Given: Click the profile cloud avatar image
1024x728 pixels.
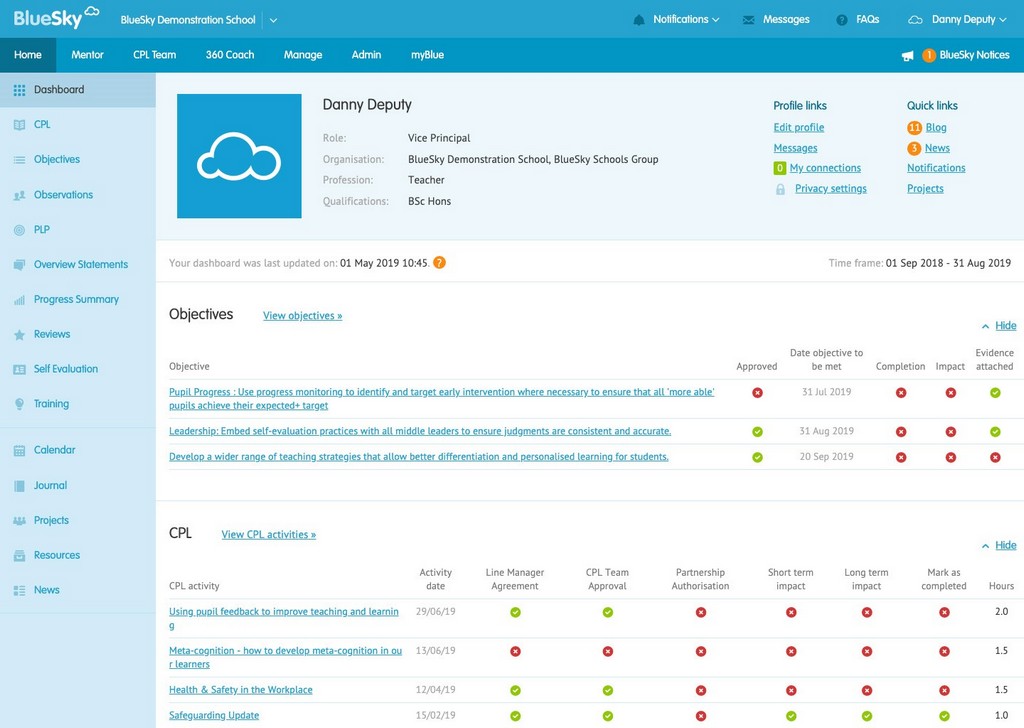Looking at the screenshot, I should (239, 156).
